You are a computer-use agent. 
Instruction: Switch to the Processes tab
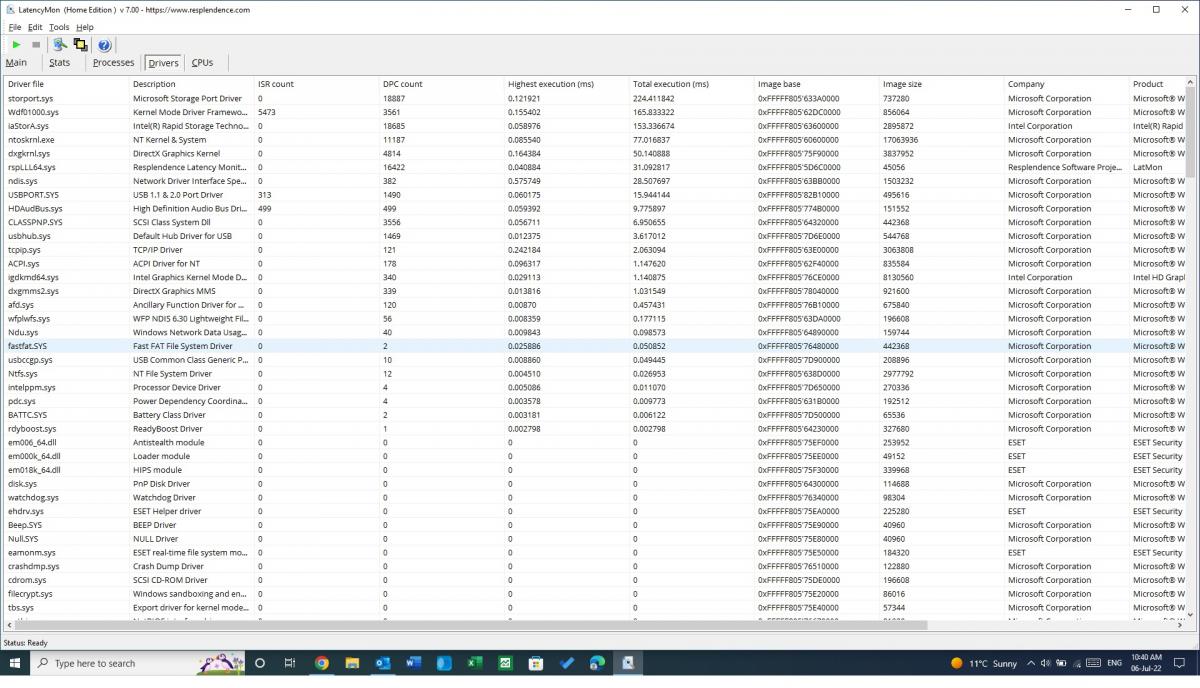point(113,62)
